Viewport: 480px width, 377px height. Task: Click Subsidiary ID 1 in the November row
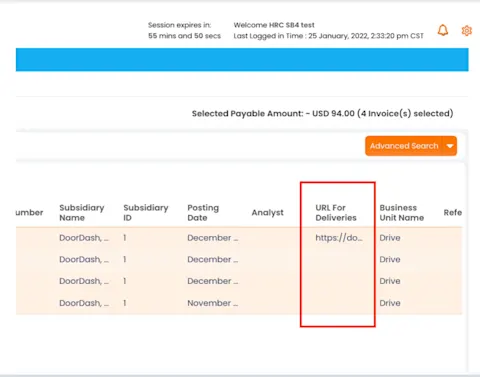pyautogui.click(x=125, y=303)
